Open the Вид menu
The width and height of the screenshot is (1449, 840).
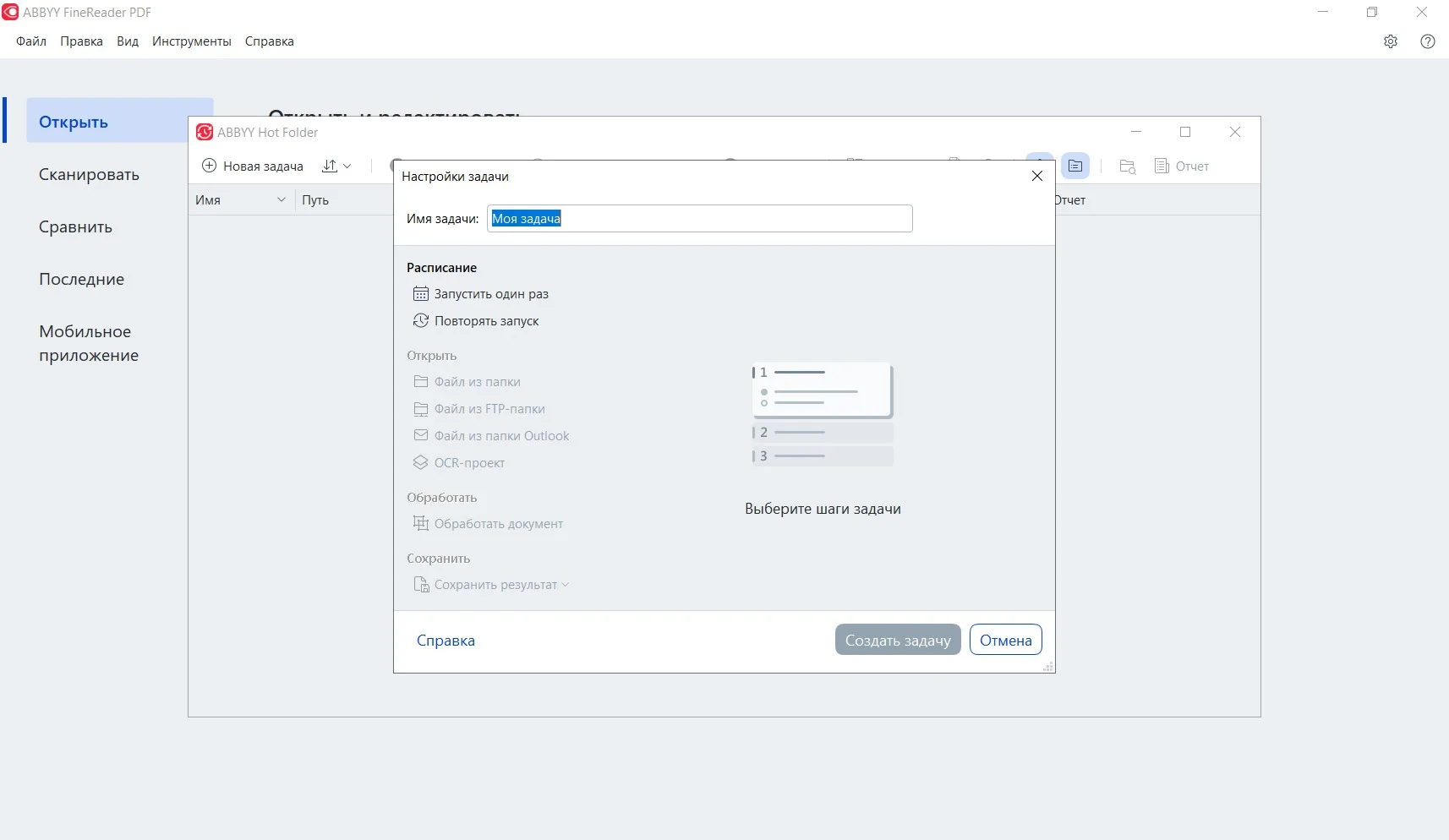pos(128,41)
